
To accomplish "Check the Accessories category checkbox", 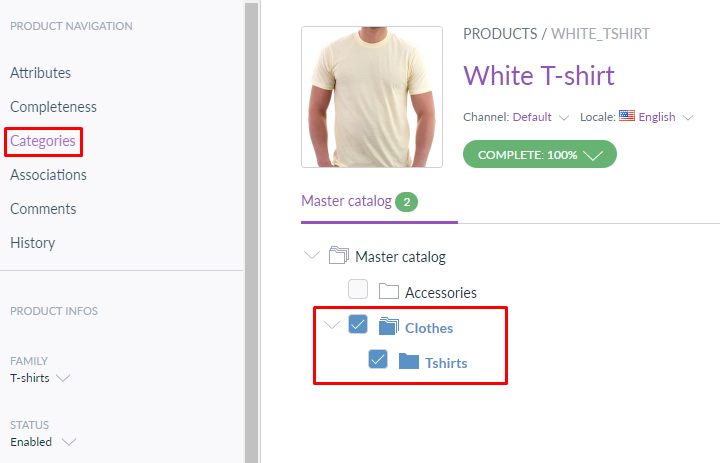I will [x=358, y=289].
